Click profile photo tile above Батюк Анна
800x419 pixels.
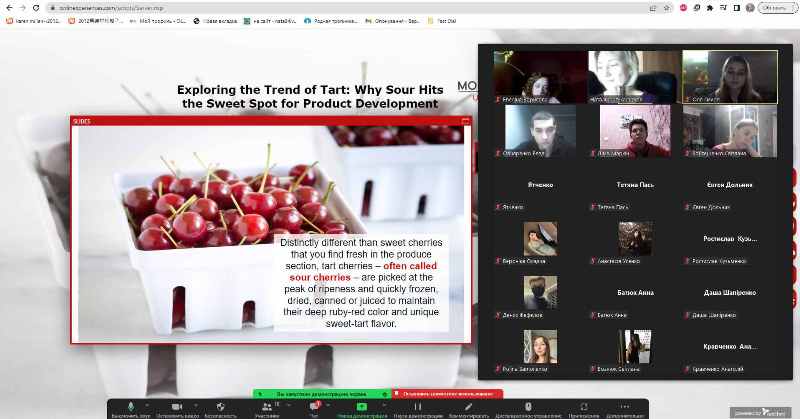(x=635, y=239)
